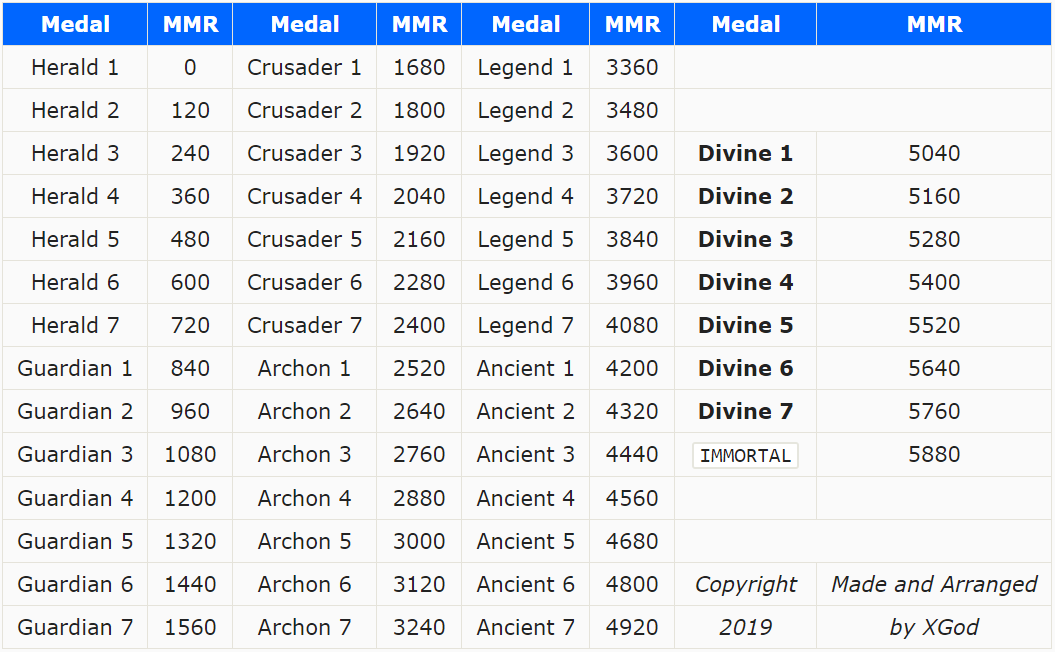Viewport: 1055px width, 652px height.
Task: Click the 4920 MMR value
Action: click(632, 627)
